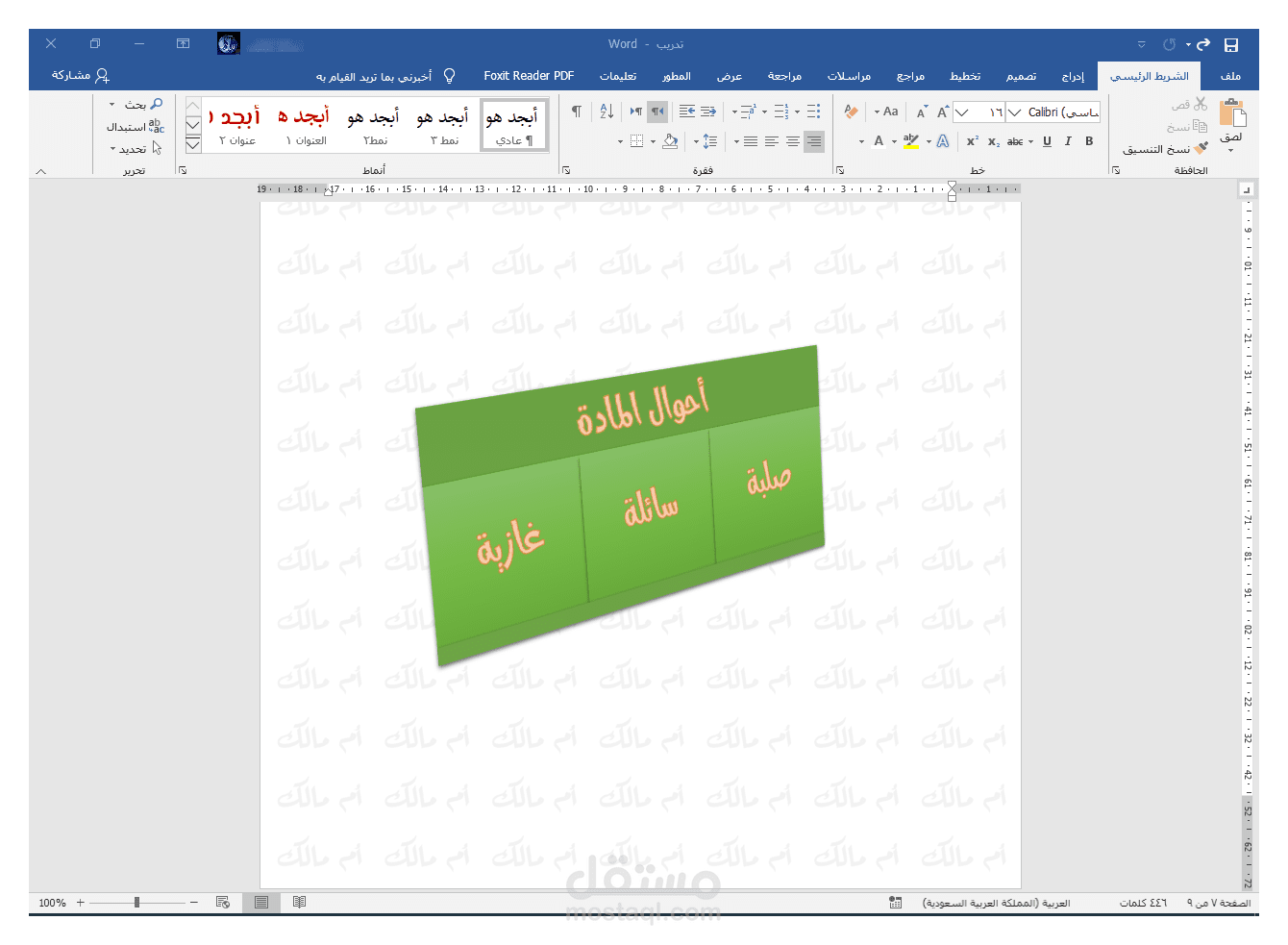Image resolution: width=1288 pixels, height=945 pixels.
Task: Click the Increase Font Size icon
Action: [x=943, y=112]
